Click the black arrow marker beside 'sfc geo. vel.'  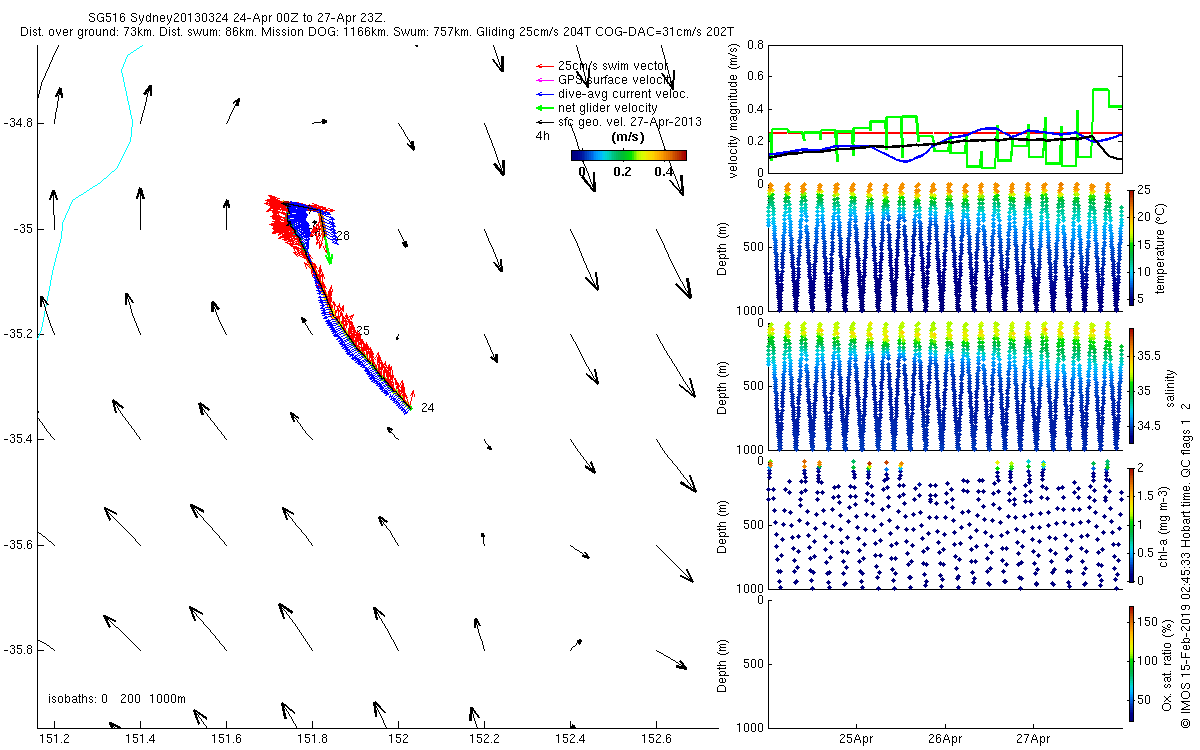(546, 121)
